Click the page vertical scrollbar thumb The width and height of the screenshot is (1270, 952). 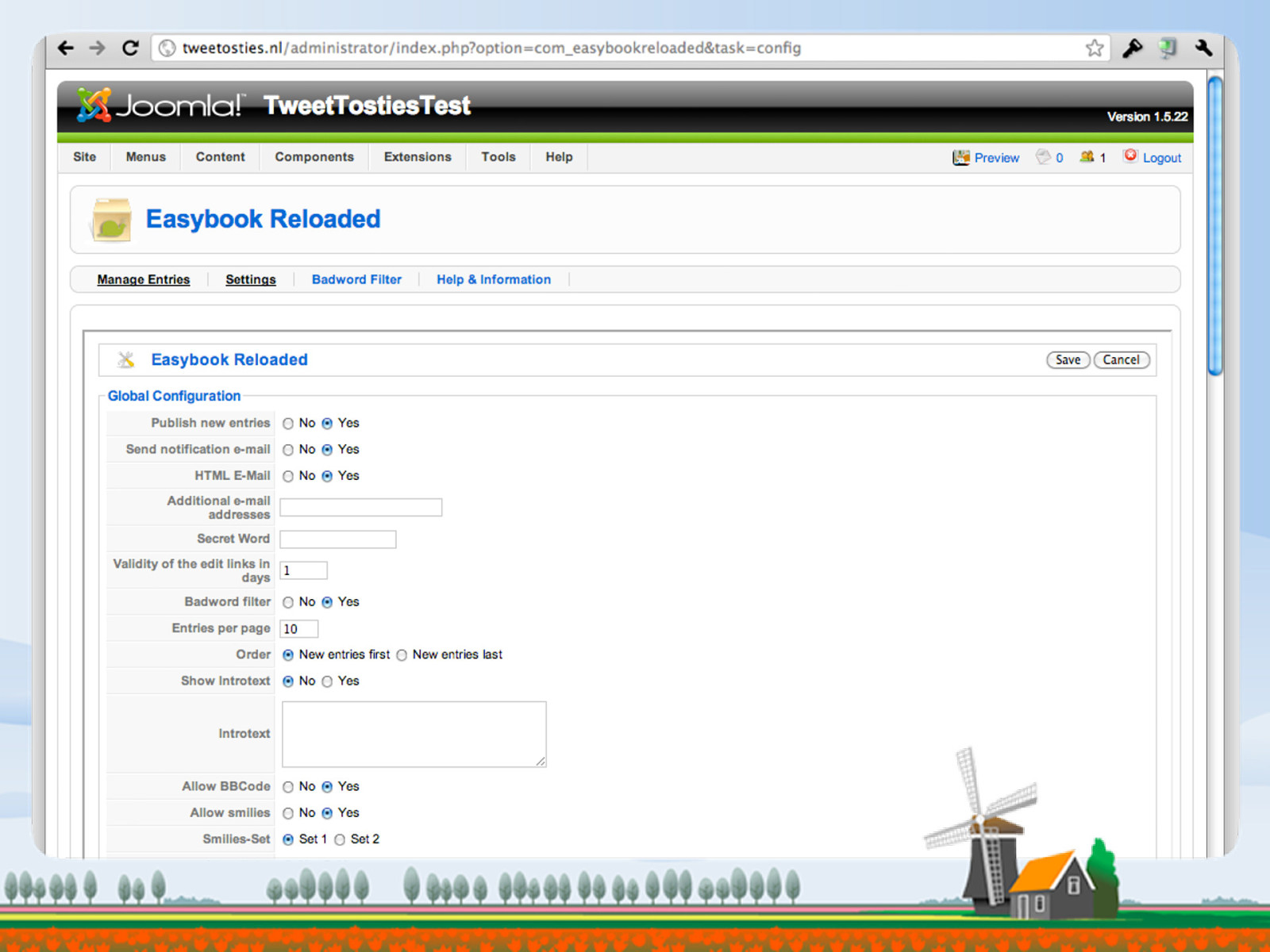coord(1214,225)
